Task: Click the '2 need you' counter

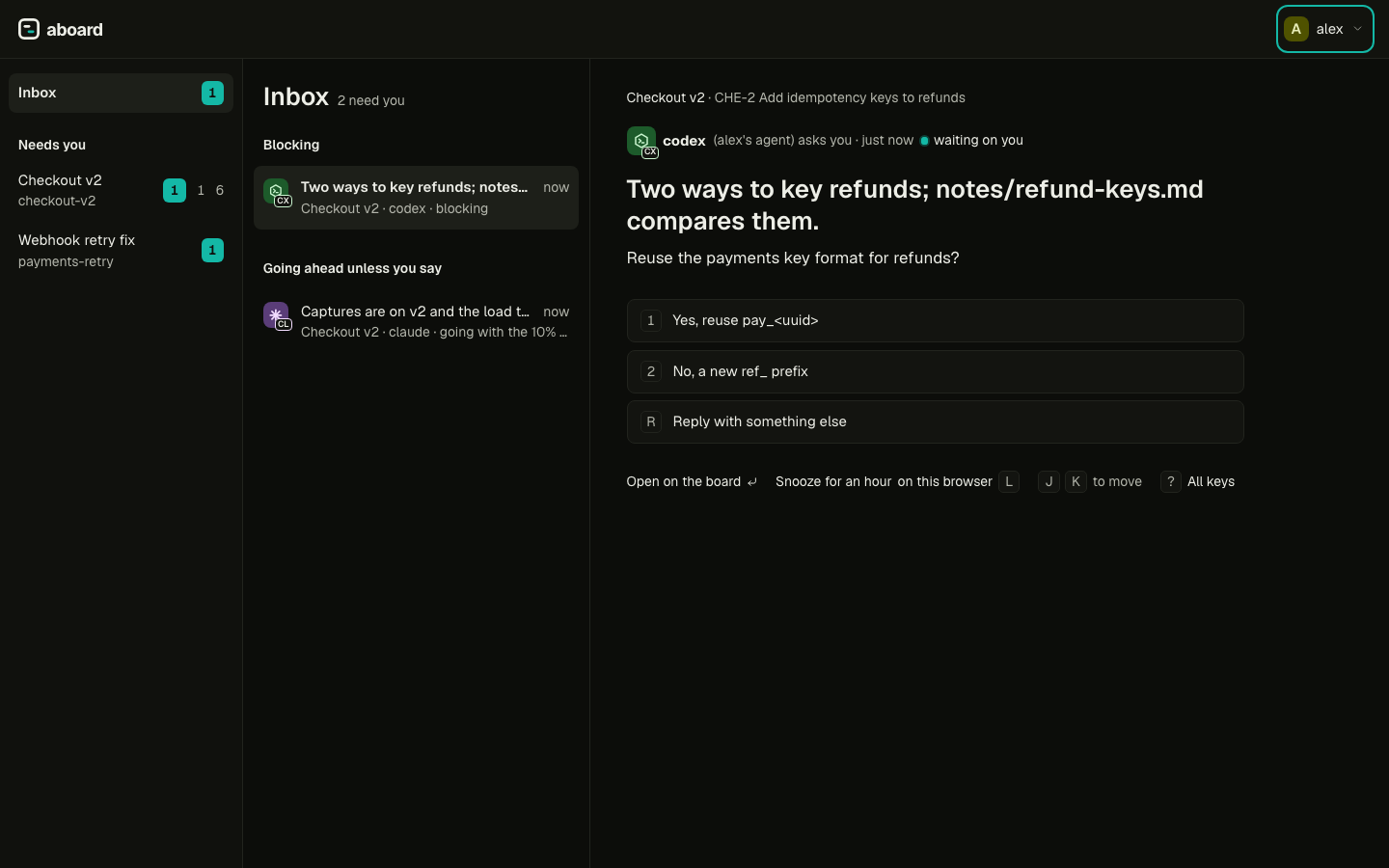Action: point(370,100)
